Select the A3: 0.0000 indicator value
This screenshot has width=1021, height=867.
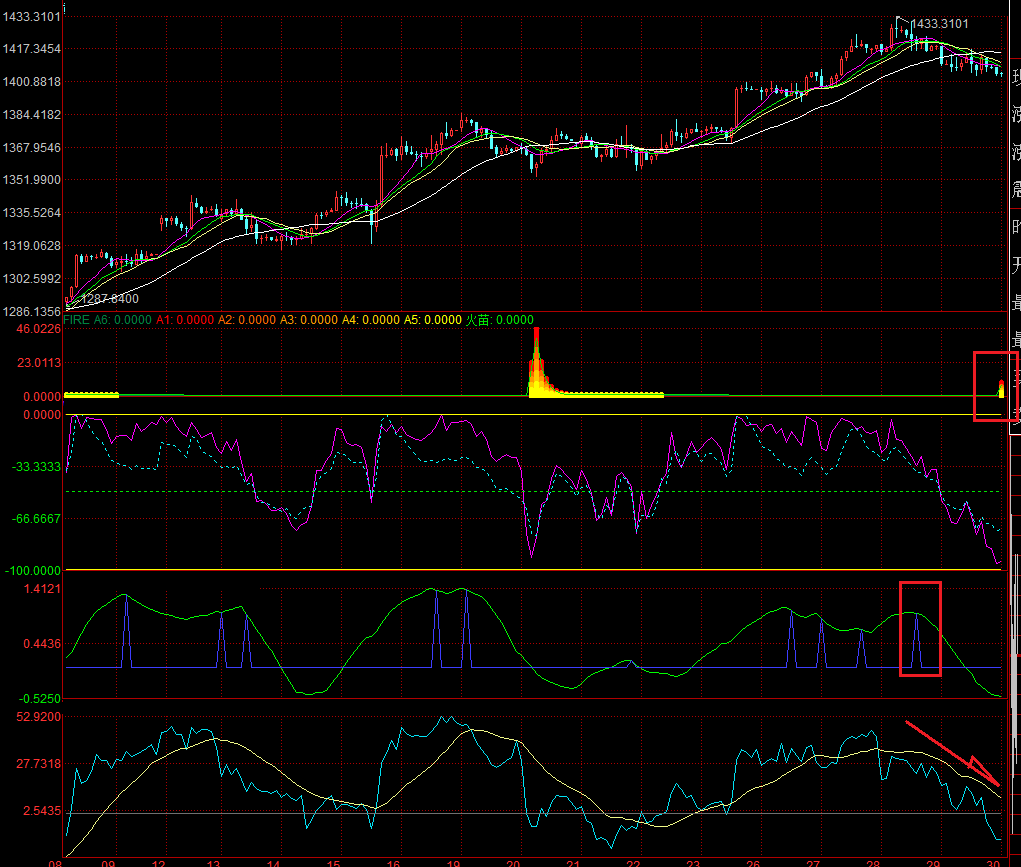click(x=309, y=320)
